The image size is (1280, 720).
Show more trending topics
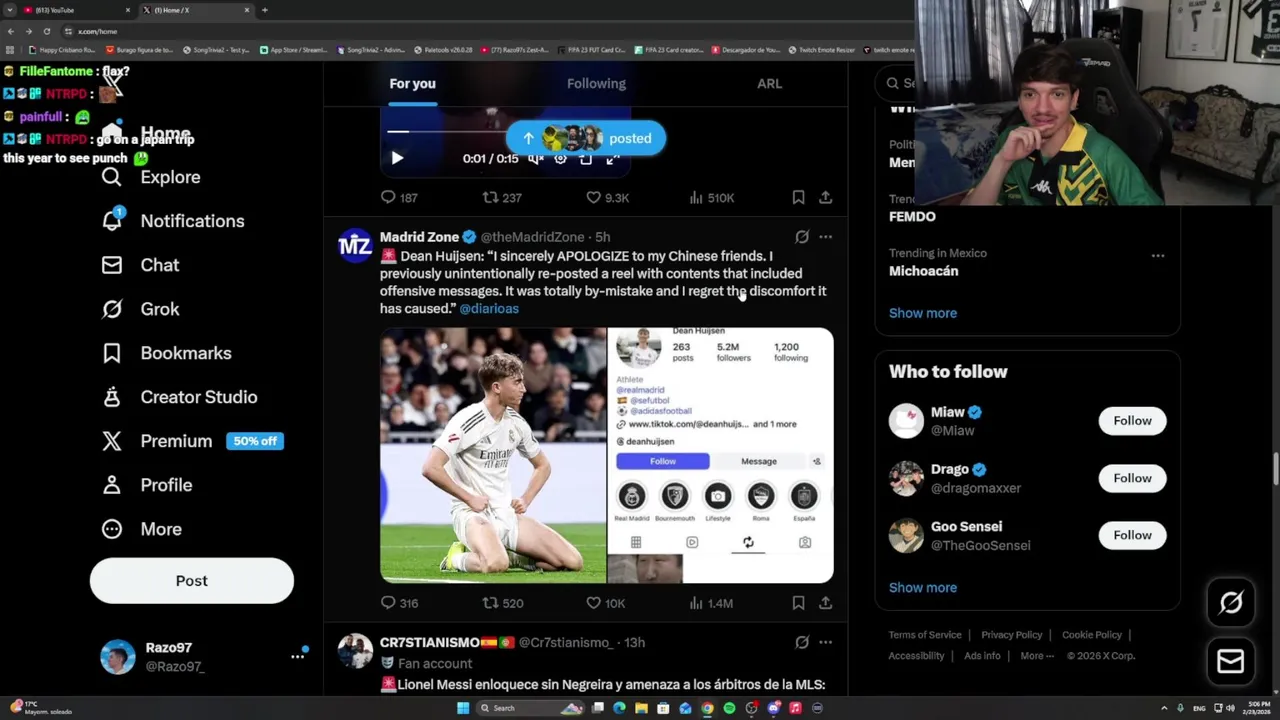(923, 313)
